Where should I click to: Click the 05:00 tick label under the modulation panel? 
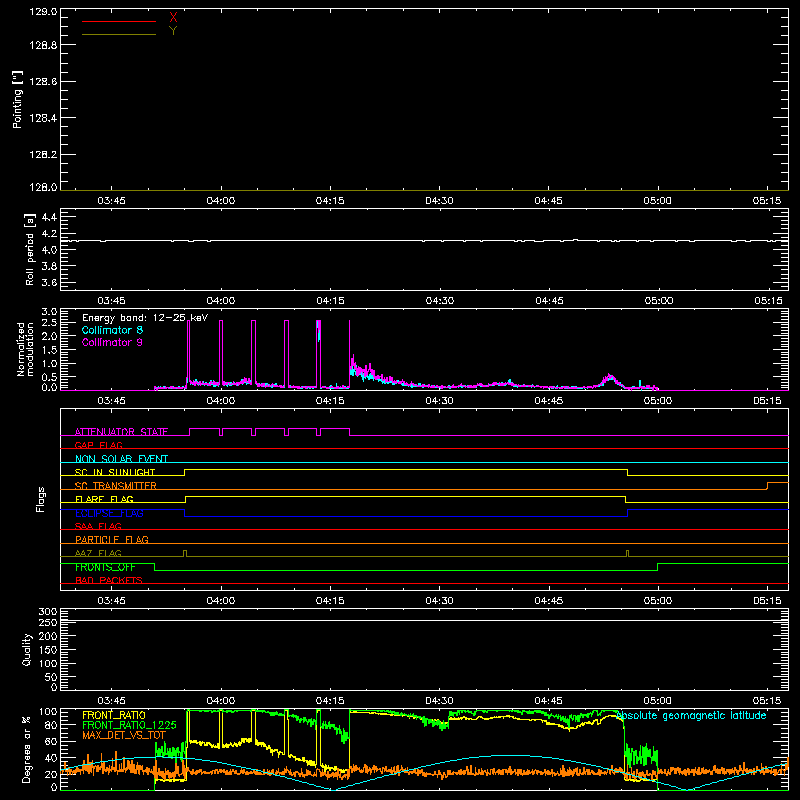[658, 401]
